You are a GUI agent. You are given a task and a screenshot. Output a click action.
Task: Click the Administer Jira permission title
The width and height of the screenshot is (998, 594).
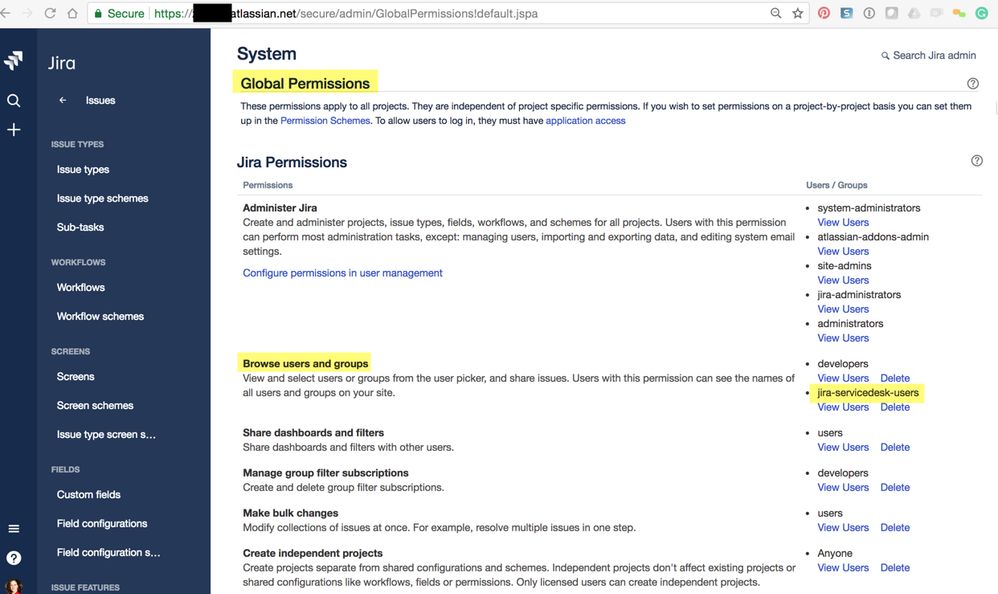tap(279, 208)
